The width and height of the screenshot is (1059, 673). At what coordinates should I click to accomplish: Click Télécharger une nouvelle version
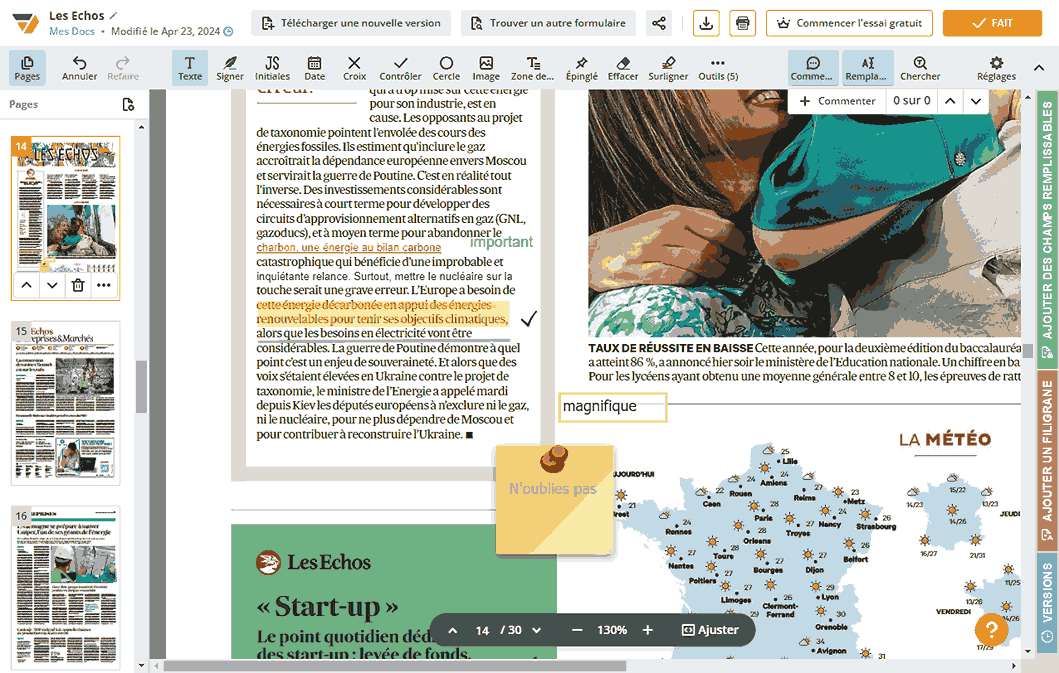point(351,23)
